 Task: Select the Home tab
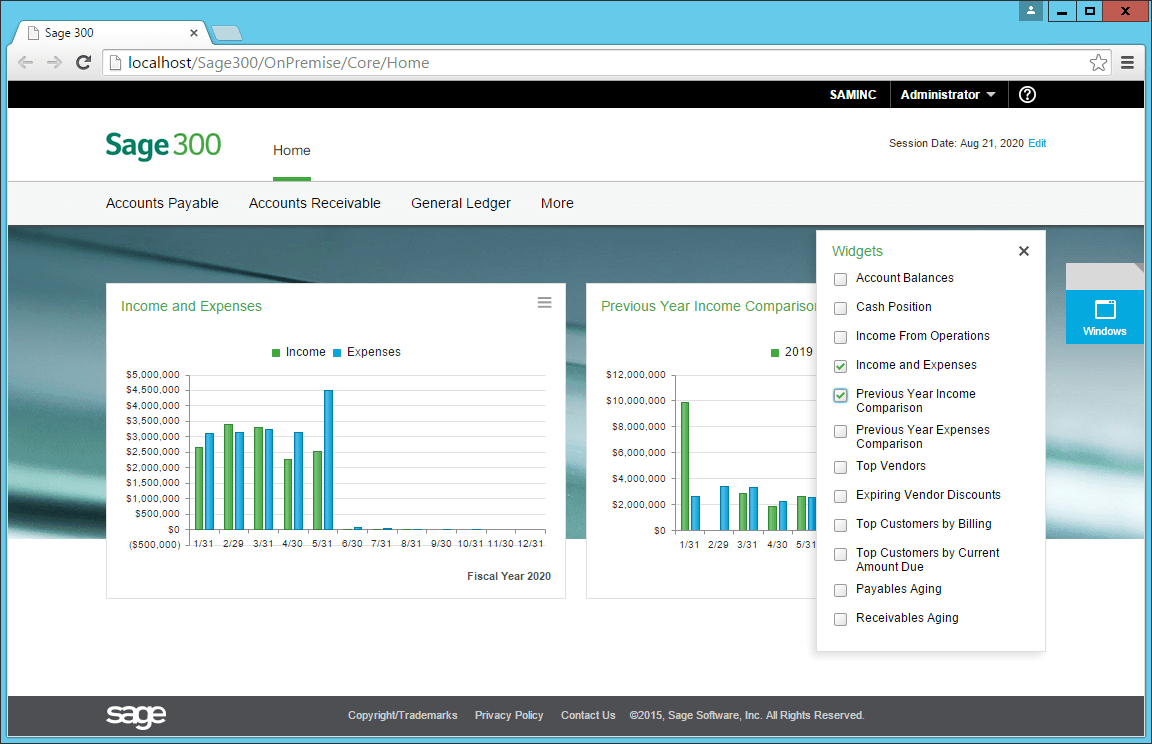coord(292,151)
